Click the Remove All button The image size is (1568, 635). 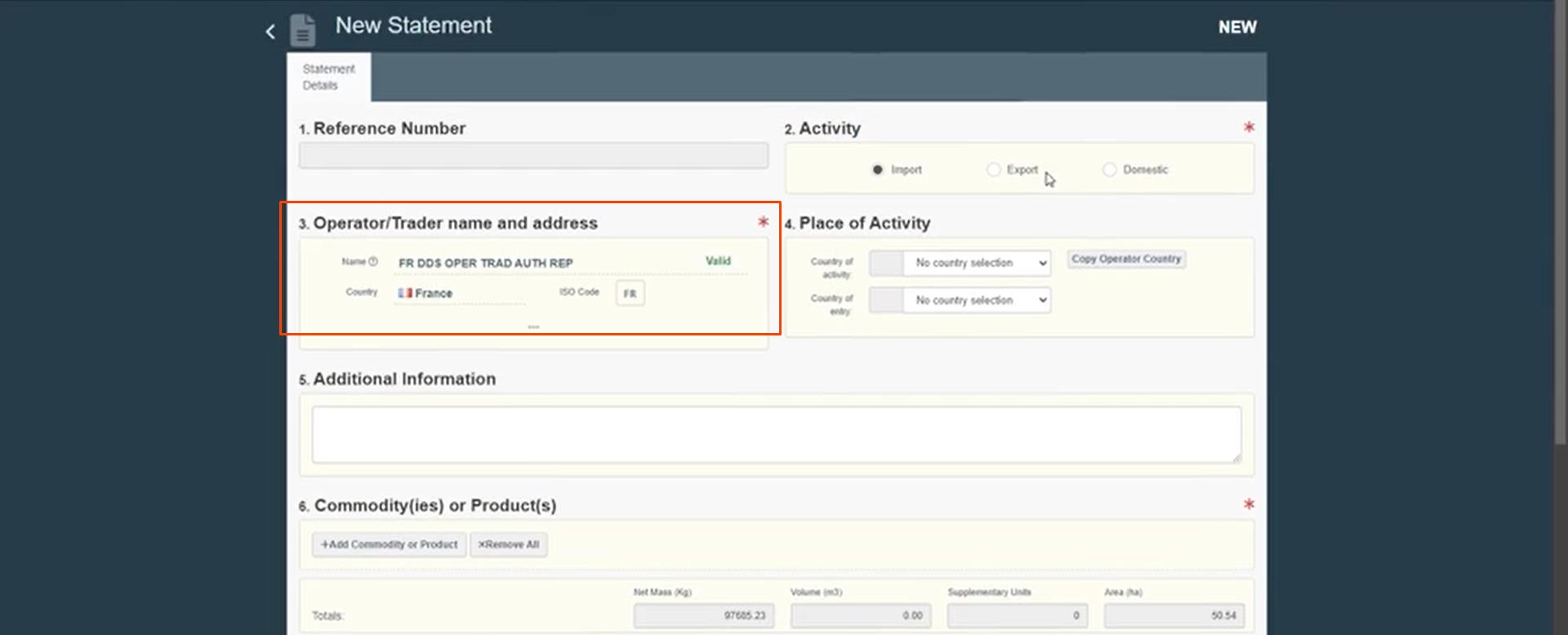coord(508,544)
